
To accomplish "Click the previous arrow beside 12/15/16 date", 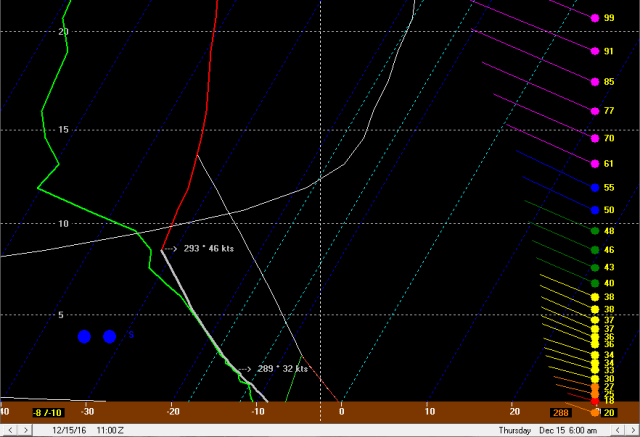I will coord(11,430).
